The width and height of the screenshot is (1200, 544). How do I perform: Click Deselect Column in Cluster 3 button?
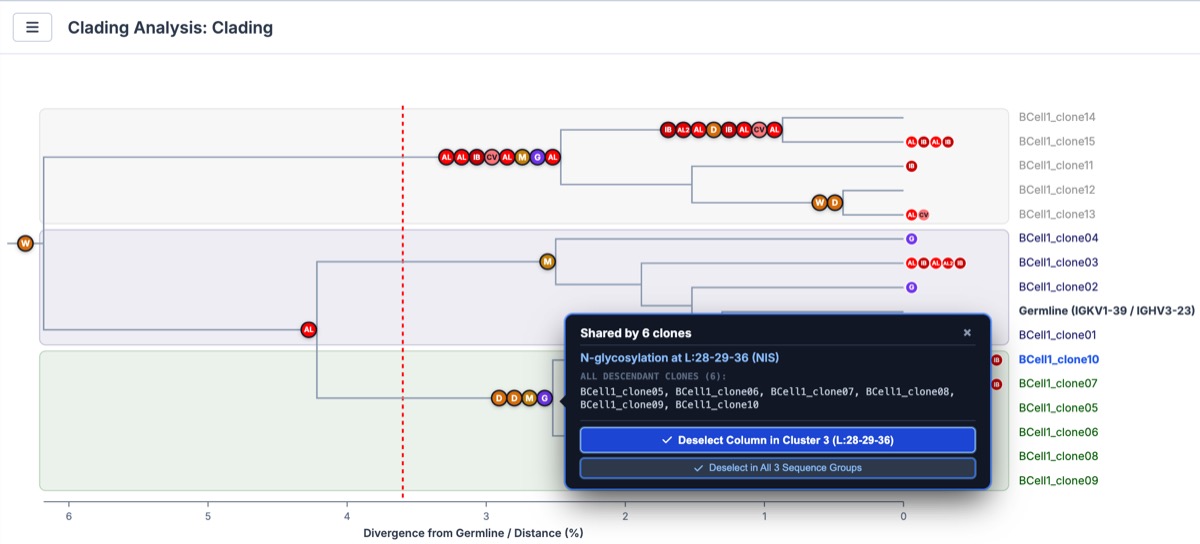pyautogui.click(x=777, y=440)
